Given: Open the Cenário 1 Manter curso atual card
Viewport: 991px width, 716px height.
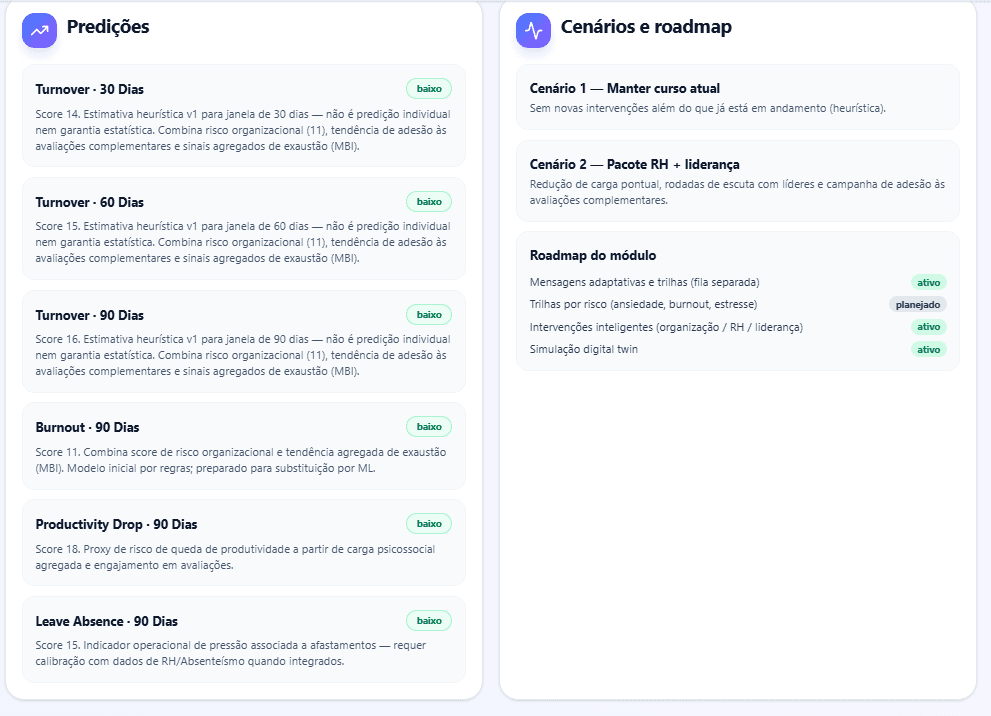Looking at the screenshot, I should pos(738,97).
